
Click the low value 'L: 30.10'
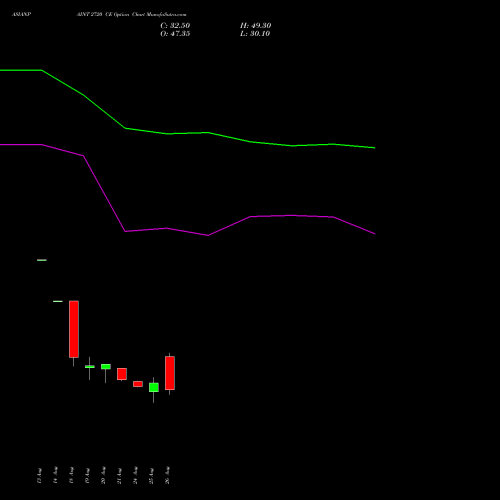coord(255,34)
